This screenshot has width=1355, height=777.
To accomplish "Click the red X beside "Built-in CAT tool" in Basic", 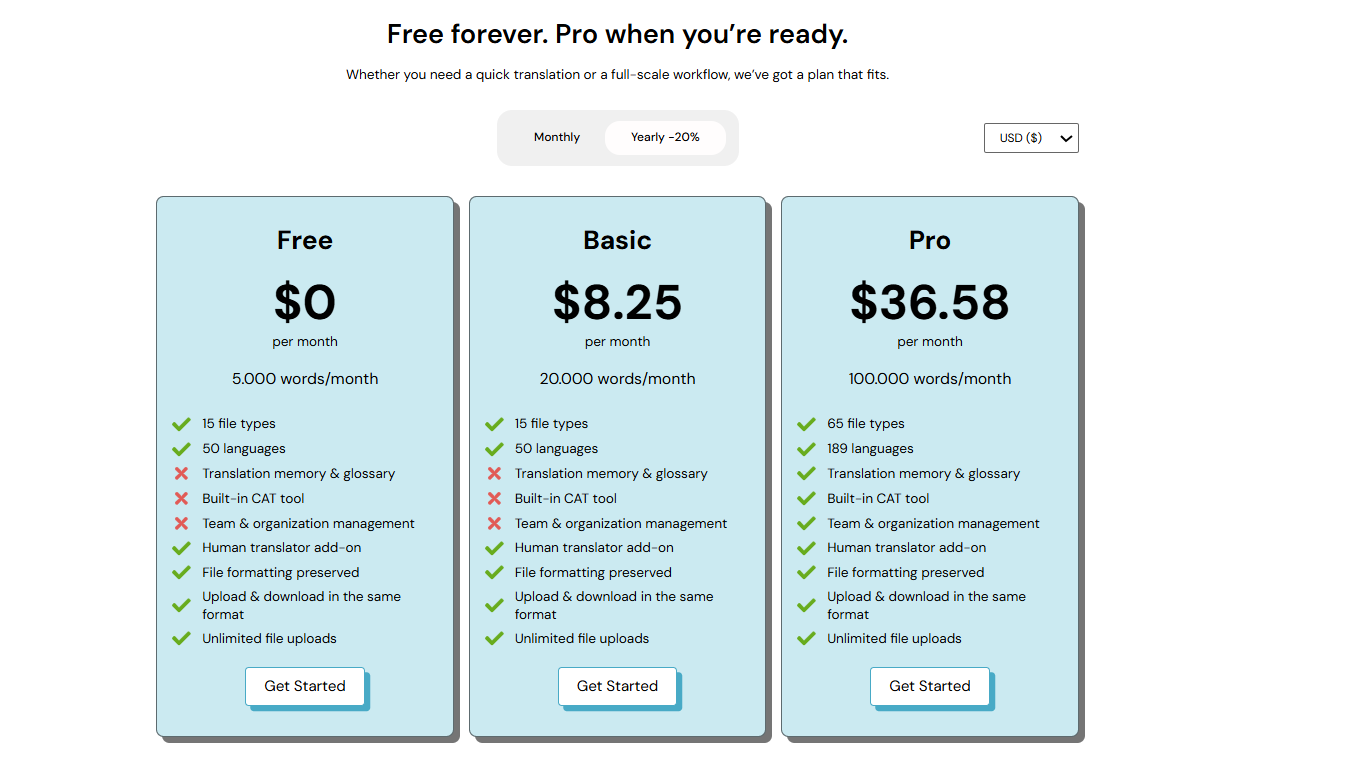I will (x=494, y=498).
